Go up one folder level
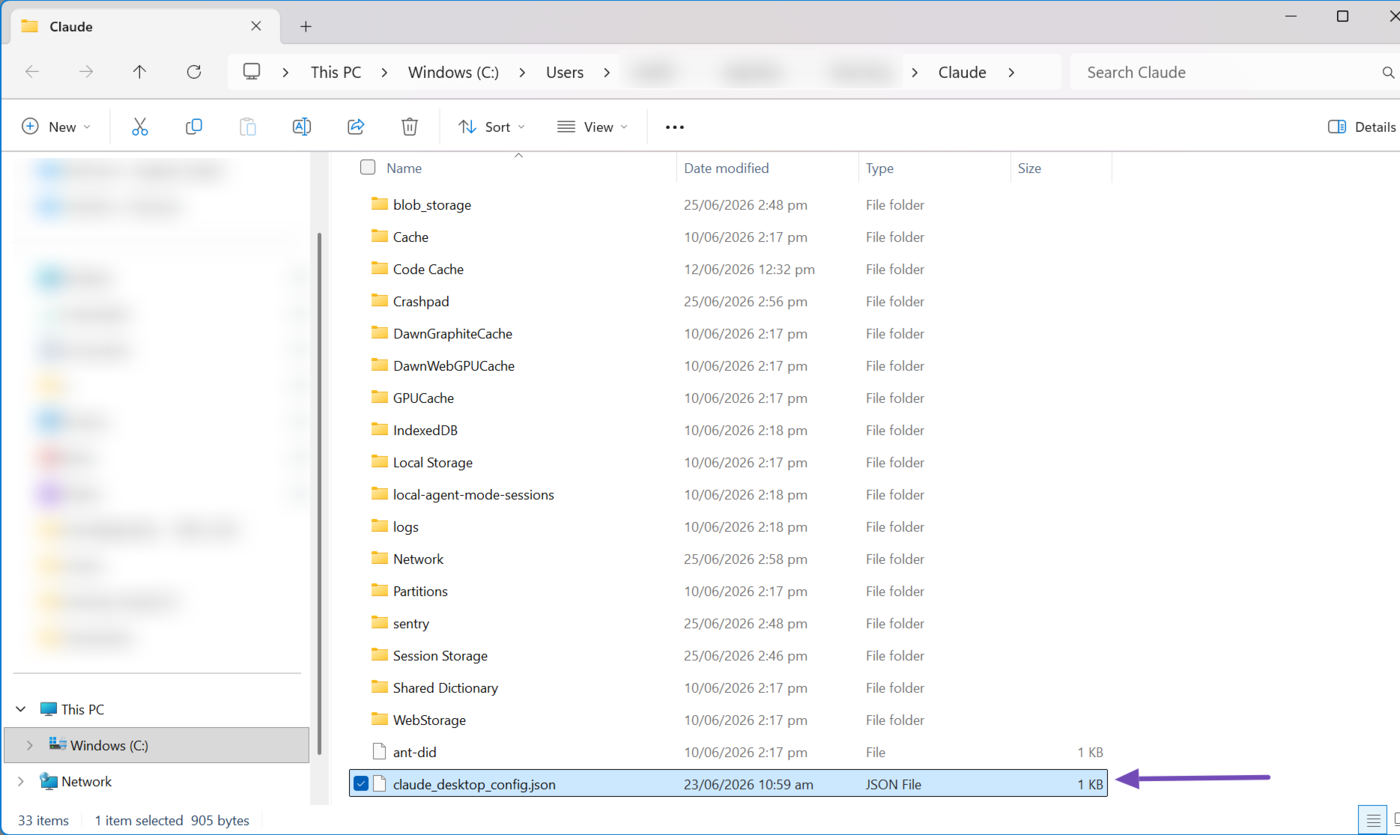 (140, 72)
